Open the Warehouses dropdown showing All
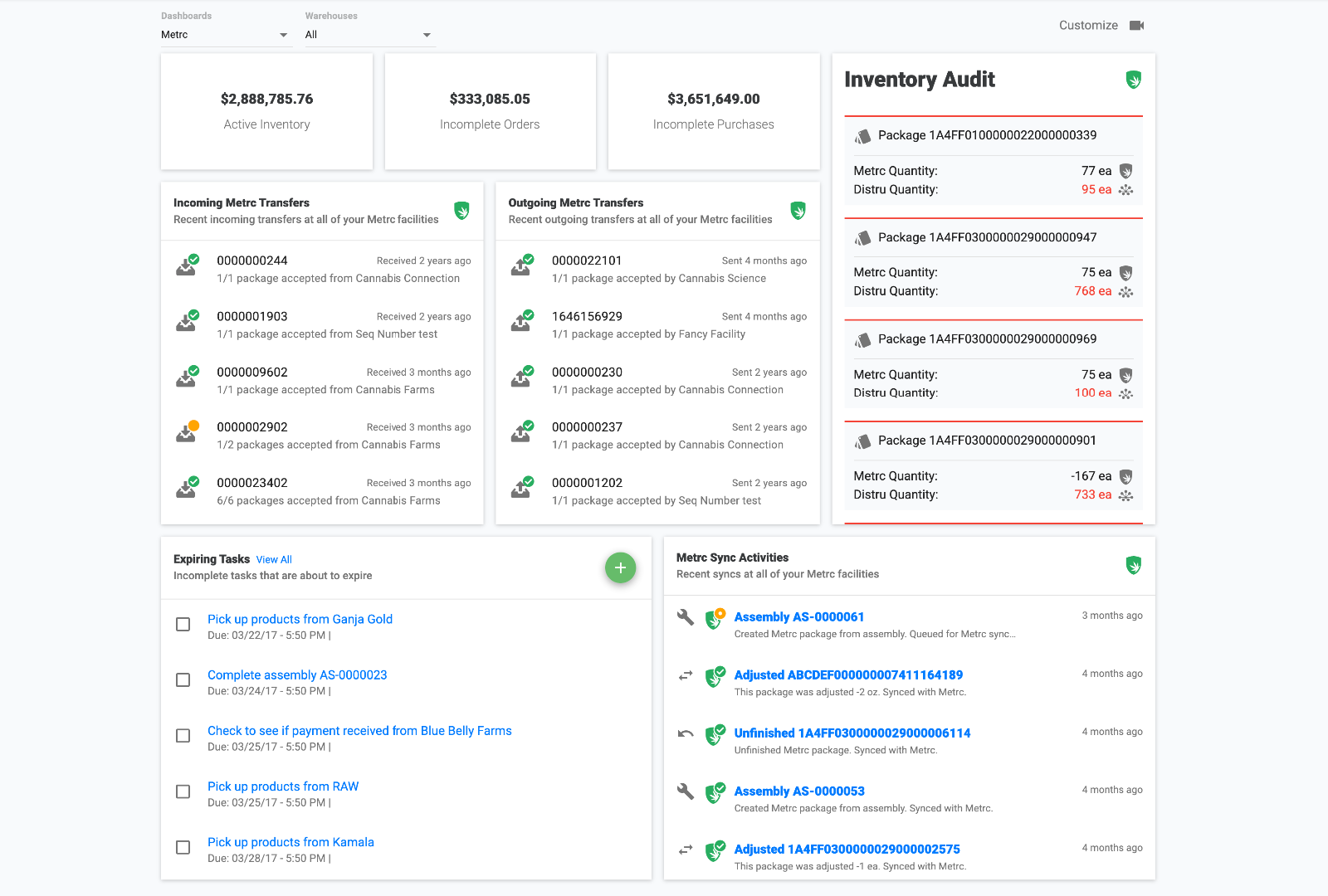This screenshot has width=1328, height=896. point(370,35)
